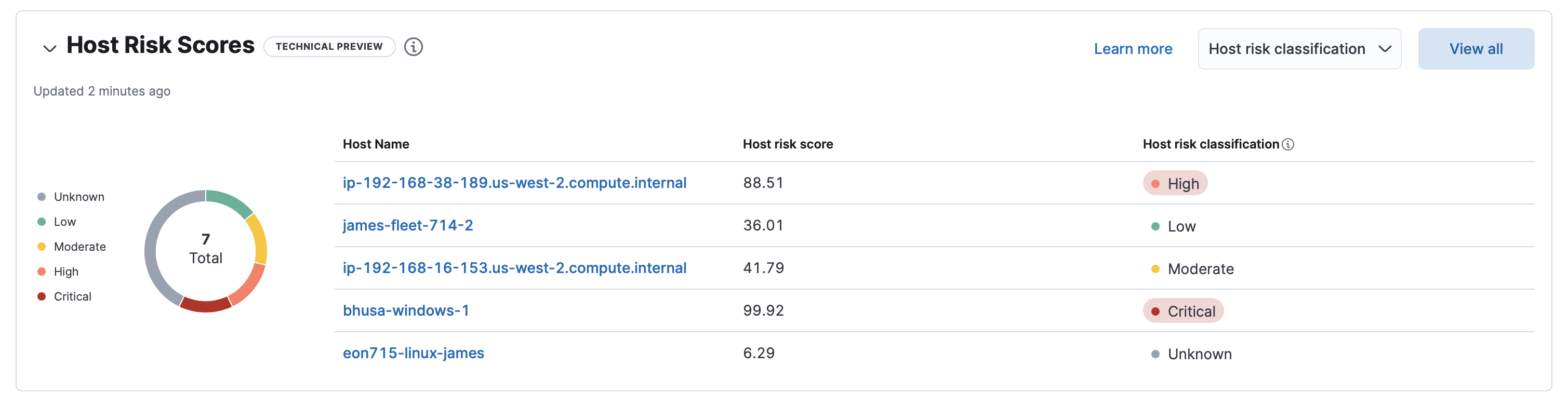Click the High risk badge in the table
The image size is (1568, 407).
coord(1174,183)
